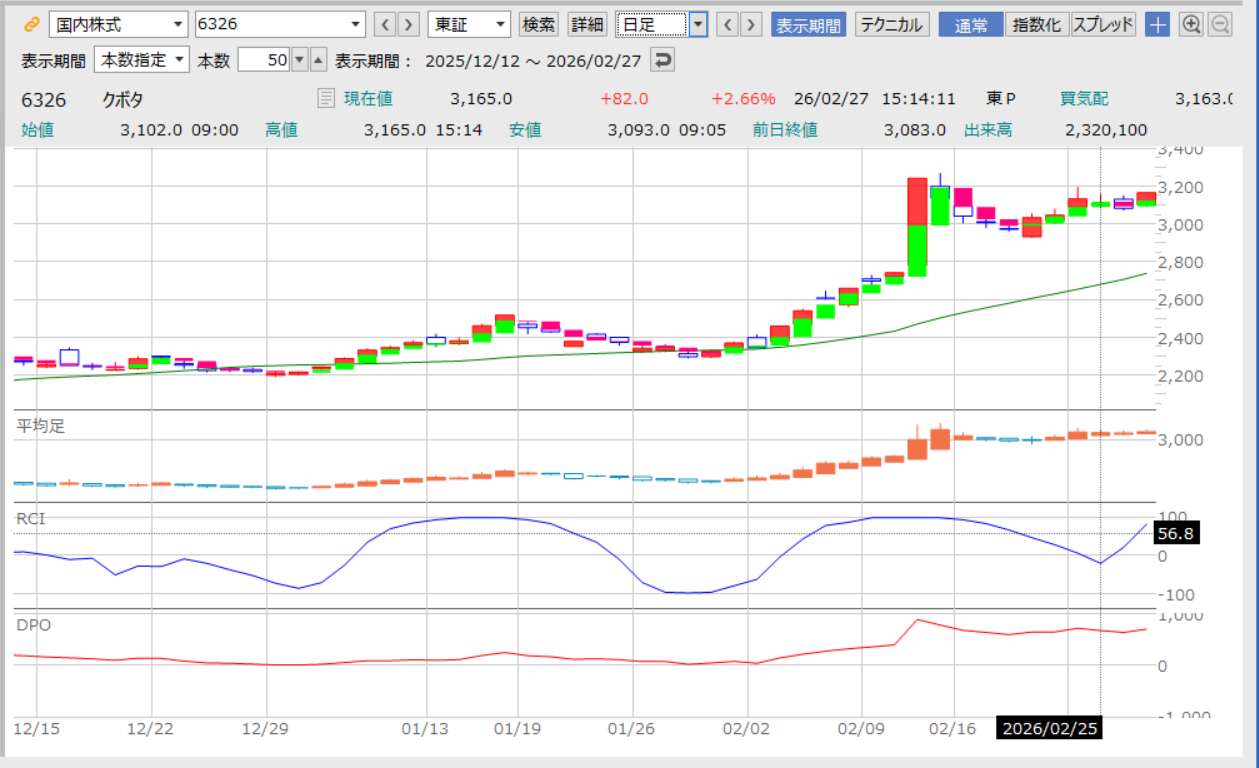Open the memo icon beside クボタ
Image resolution: width=1259 pixels, height=768 pixels.
[326, 98]
